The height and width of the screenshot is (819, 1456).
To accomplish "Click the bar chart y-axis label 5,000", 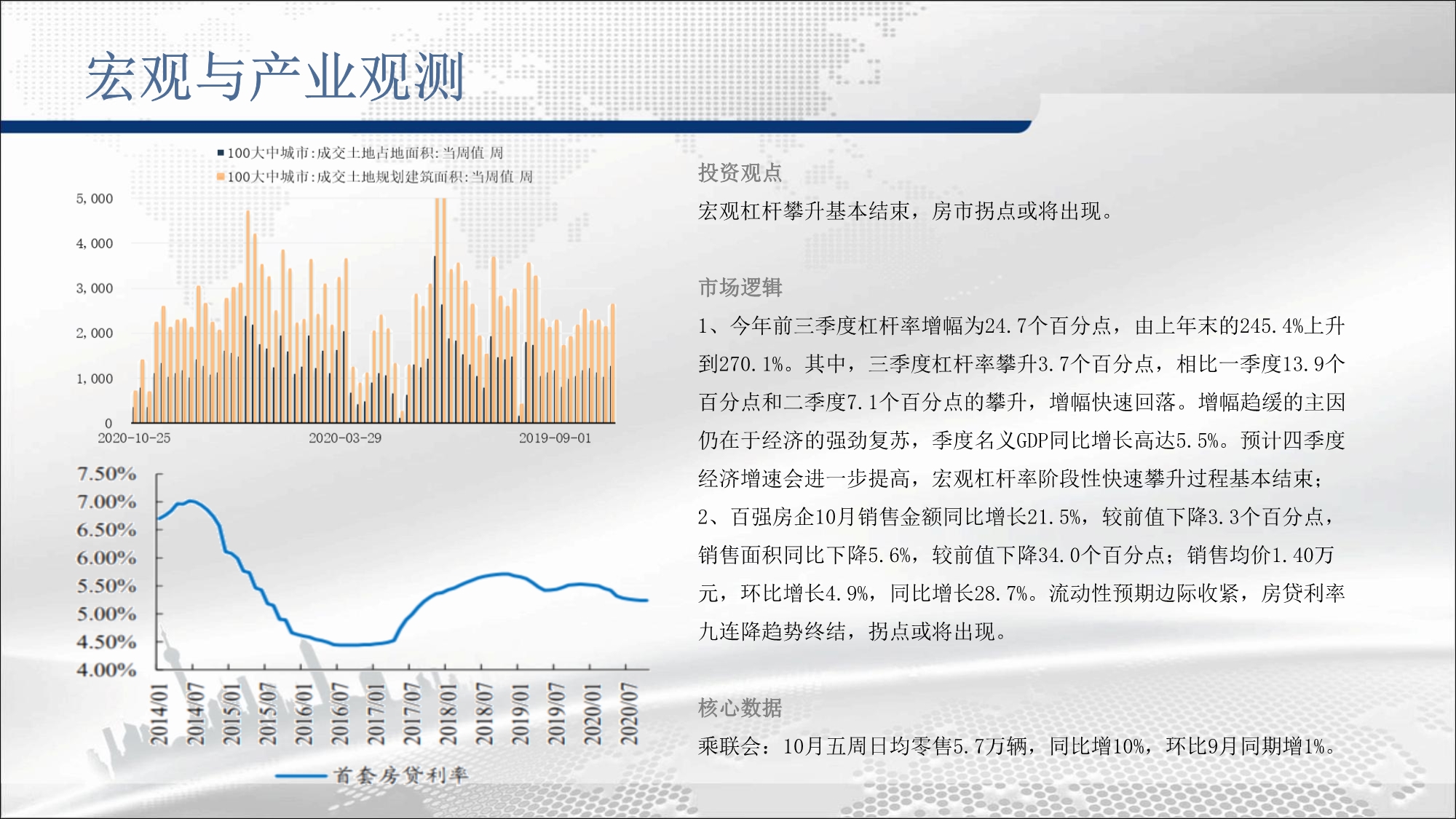I will (x=95, y=199).
